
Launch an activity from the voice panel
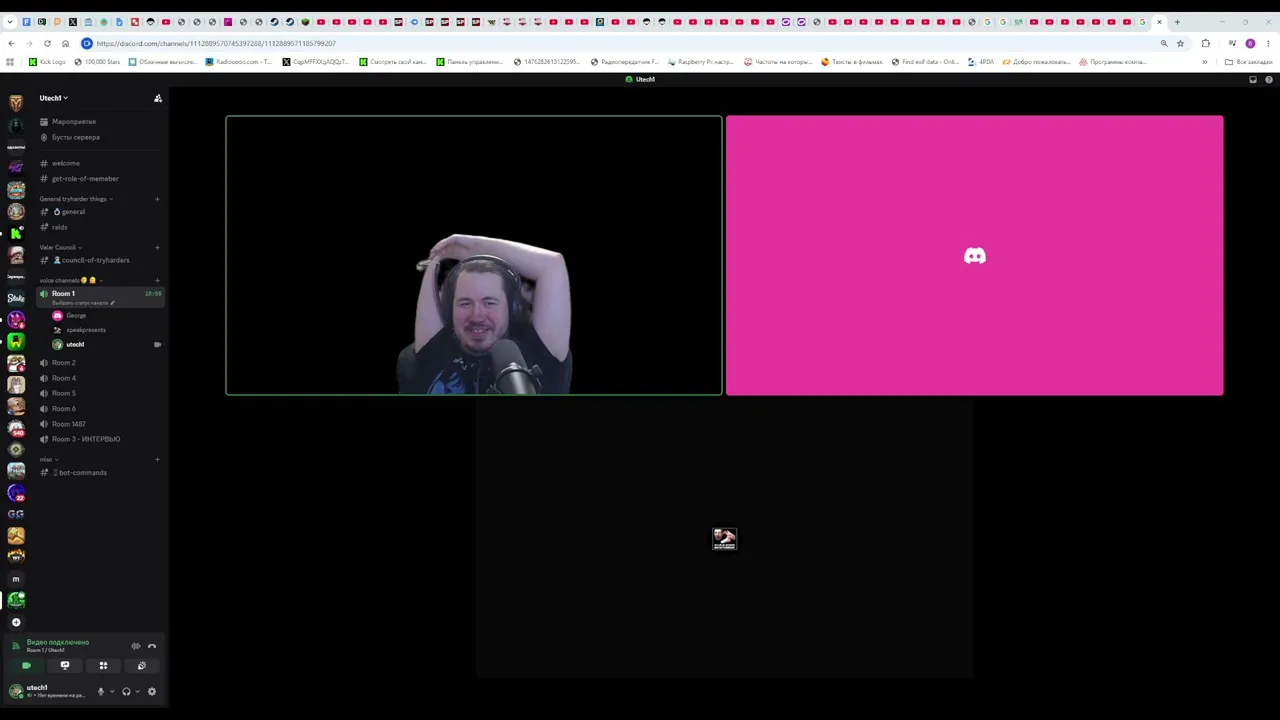point(103,666)
